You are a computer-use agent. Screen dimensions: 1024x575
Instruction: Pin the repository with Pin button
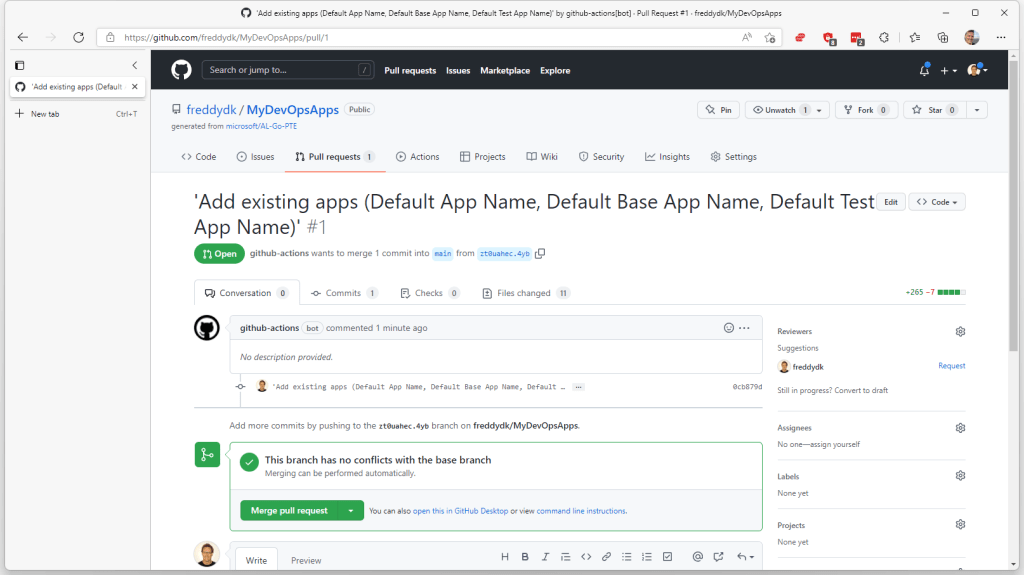coord(718,110)
